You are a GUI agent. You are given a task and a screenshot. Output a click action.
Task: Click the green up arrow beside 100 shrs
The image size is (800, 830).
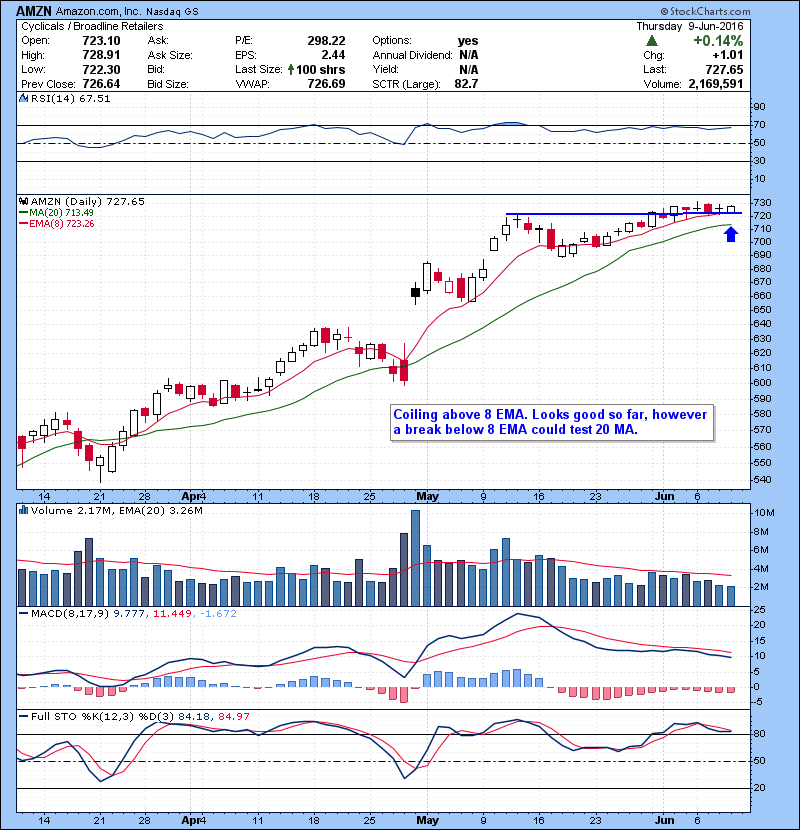coord(291,69)
